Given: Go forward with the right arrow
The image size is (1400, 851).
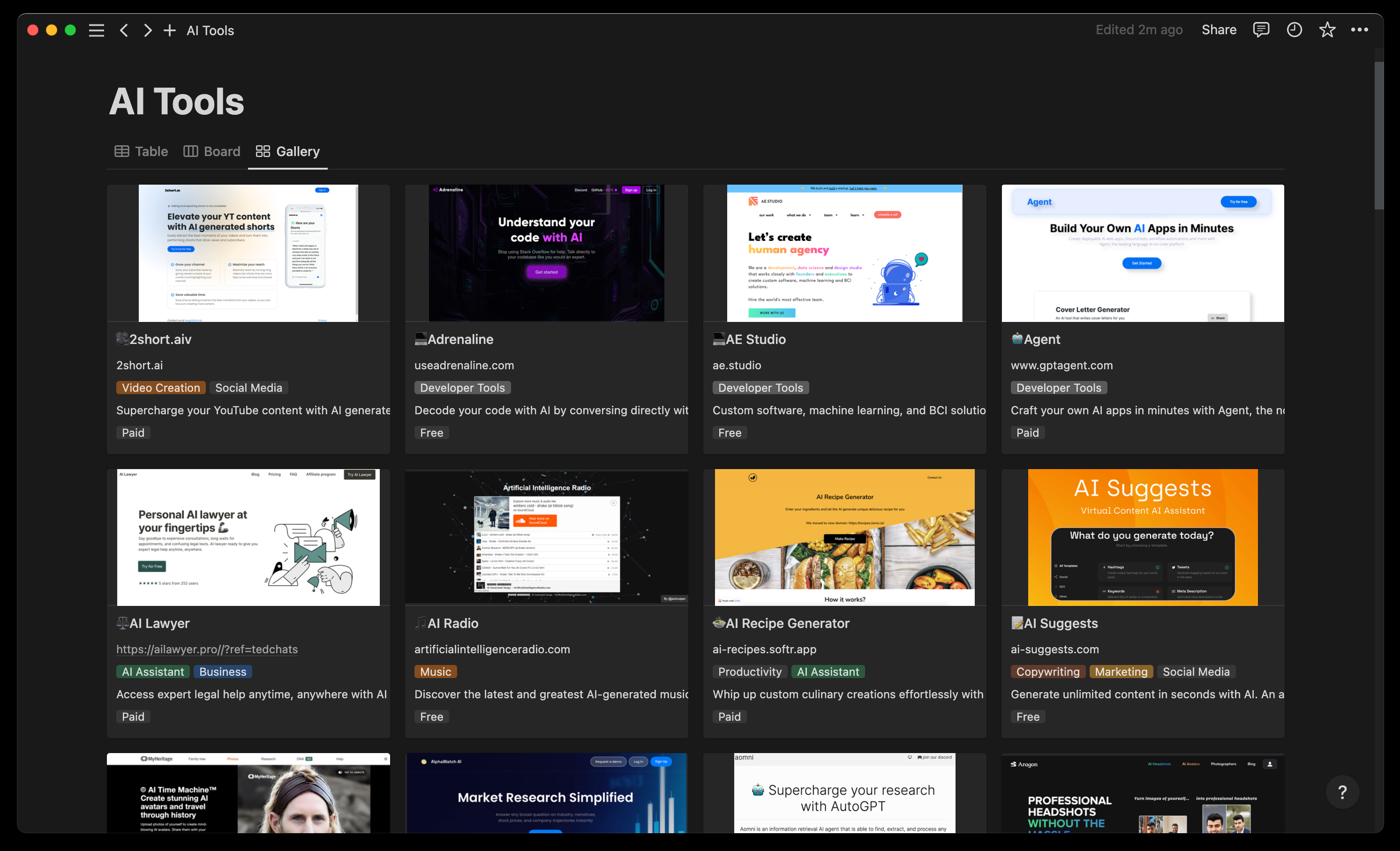Looking at the screenshot, I should tap(147, 30).
